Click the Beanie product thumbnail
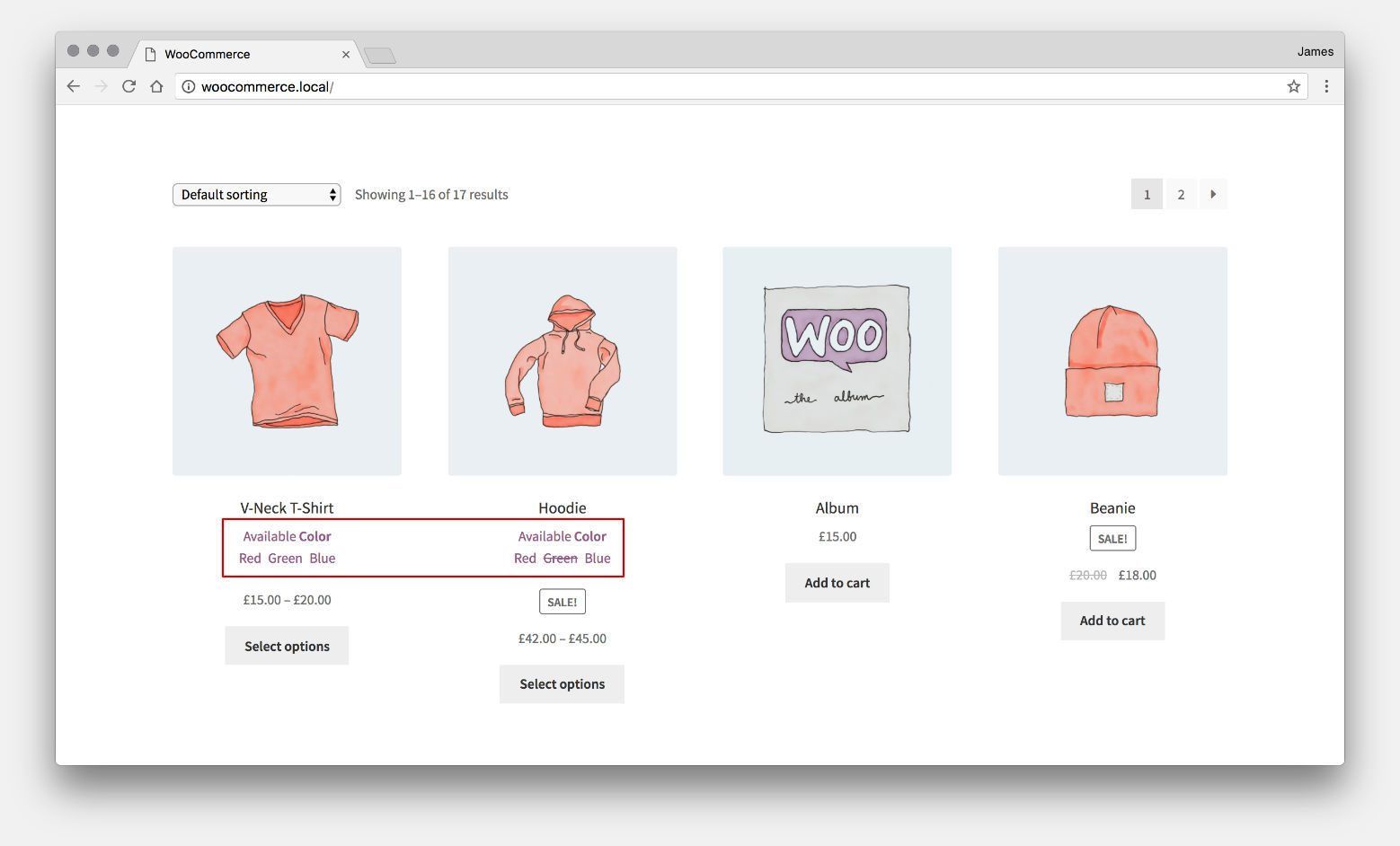 [x=1112, y=360]
